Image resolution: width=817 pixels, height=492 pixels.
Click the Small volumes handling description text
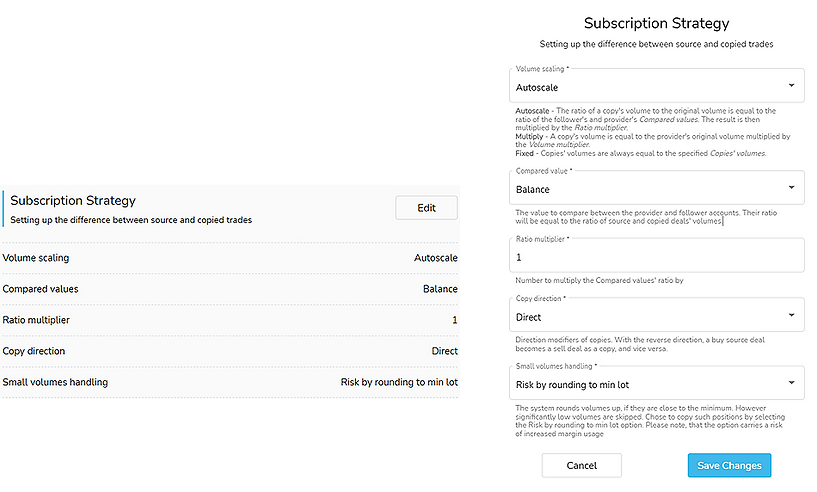pos(652,421)
